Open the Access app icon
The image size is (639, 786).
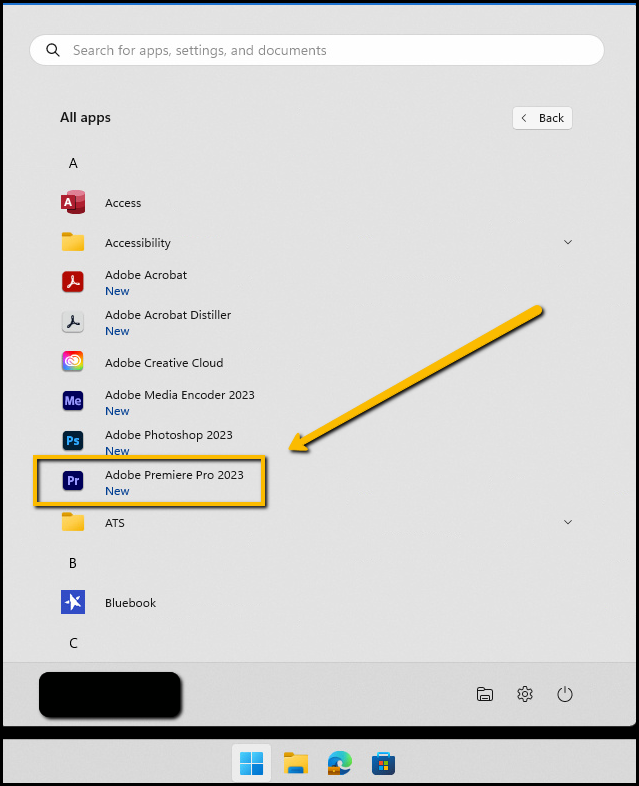click(73, 203)
